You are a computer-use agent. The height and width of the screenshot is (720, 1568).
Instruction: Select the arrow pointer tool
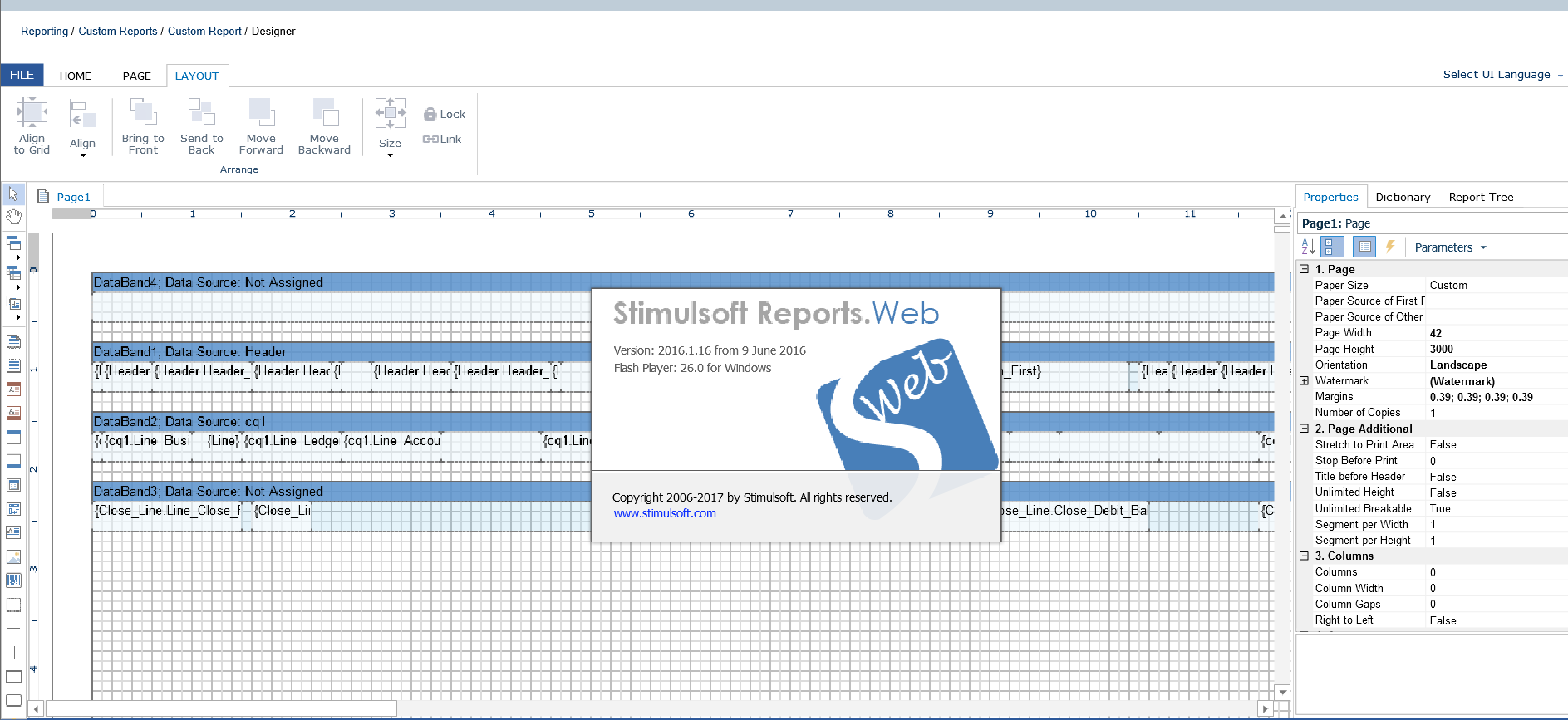tap(13, 194)
